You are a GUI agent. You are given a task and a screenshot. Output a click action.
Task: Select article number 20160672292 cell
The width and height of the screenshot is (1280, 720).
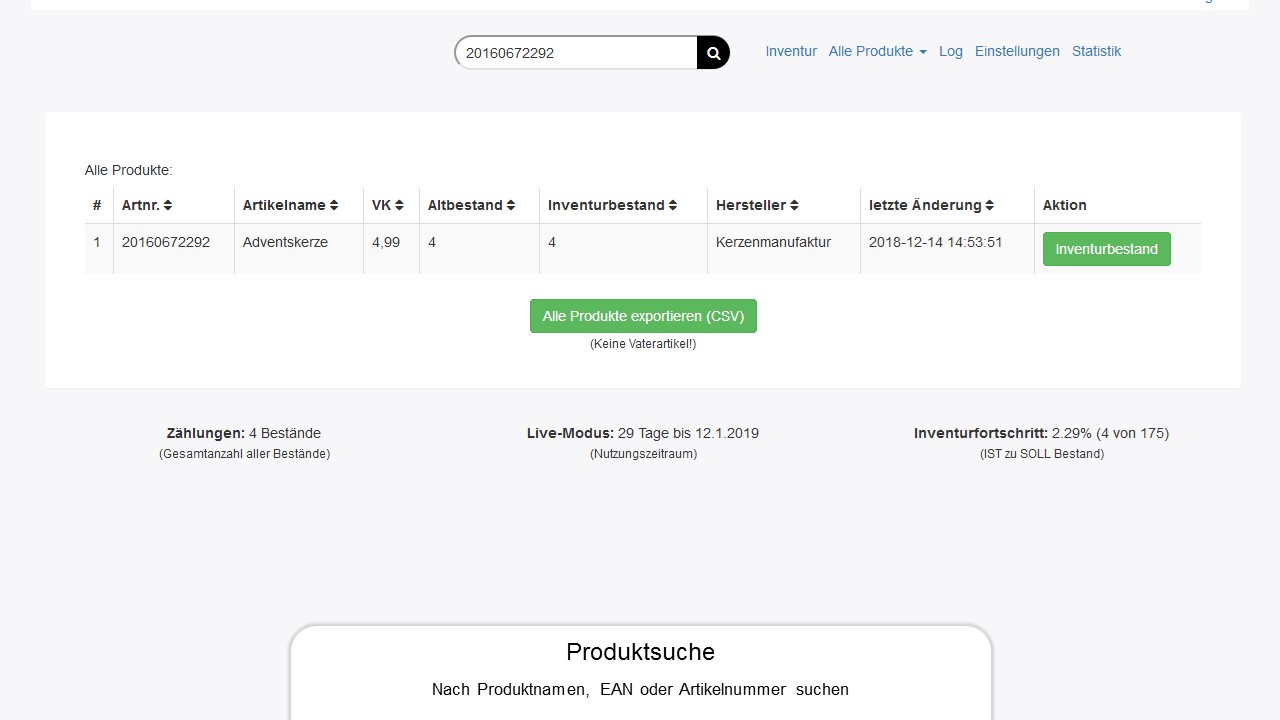(x=166, y=242)
